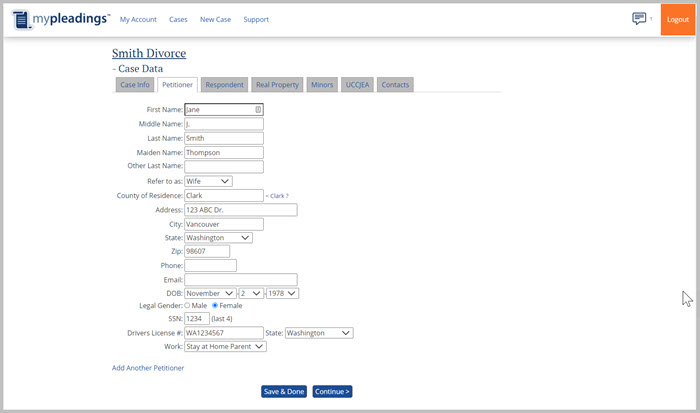Switch to the Respondent tab
Screen dimensions: 700x413
(x=224, y=85)
